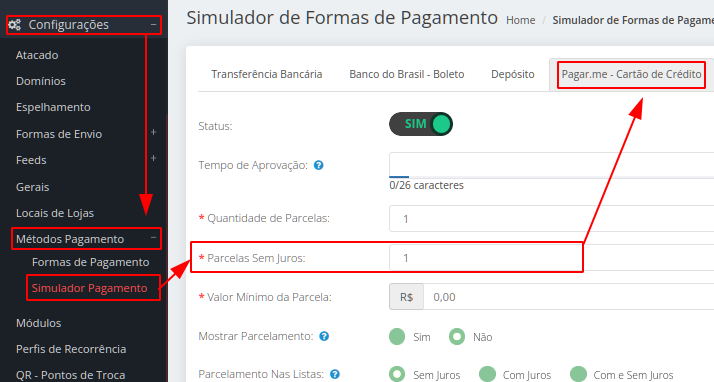Choose Com e Sem Juros option
The image size is (714, 382).
[x=578, y=374]
